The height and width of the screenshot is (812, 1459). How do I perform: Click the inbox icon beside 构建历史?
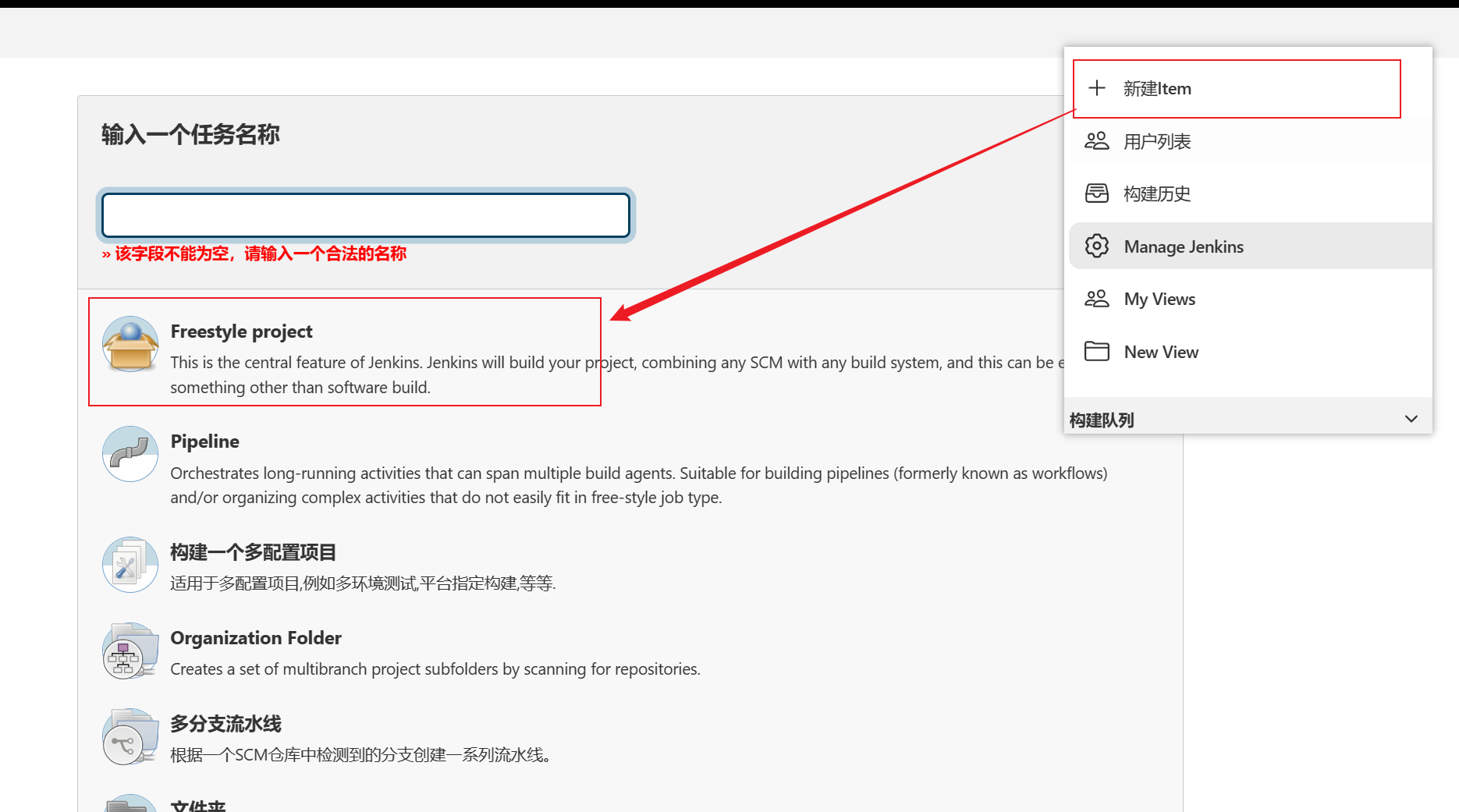1097,193
